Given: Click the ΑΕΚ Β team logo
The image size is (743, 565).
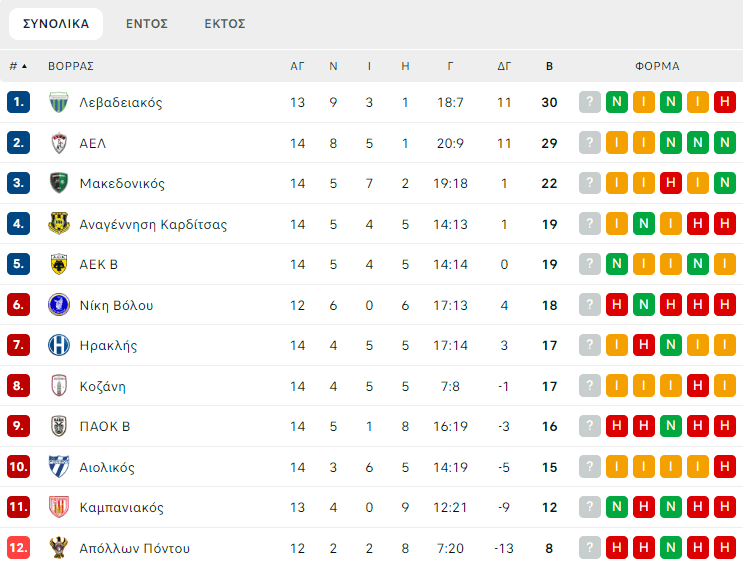Looking at the screenshot, I should [59, 264].
